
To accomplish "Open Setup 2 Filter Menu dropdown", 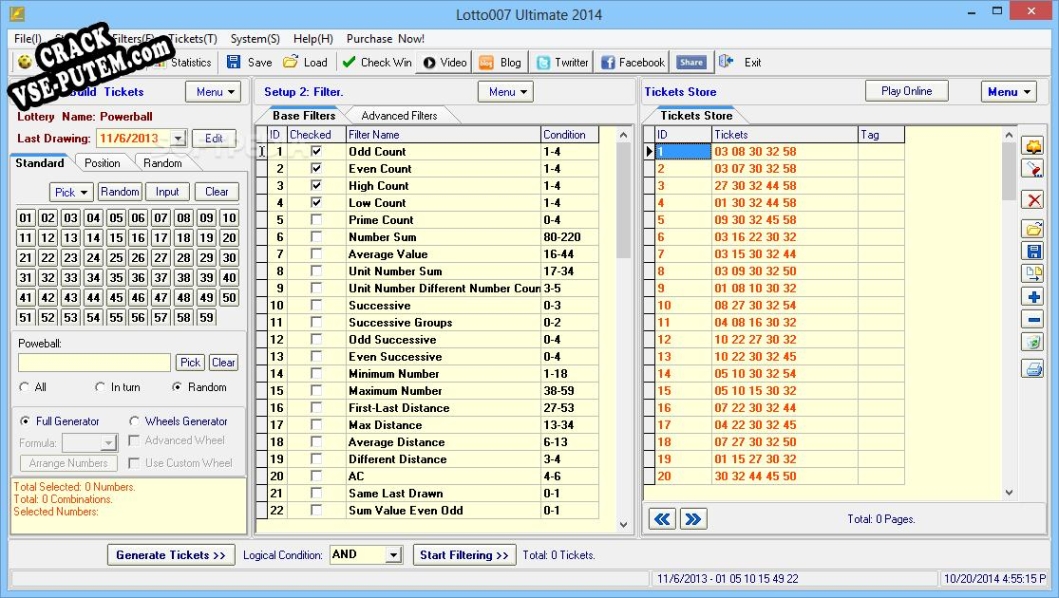I will pos(506,92).
